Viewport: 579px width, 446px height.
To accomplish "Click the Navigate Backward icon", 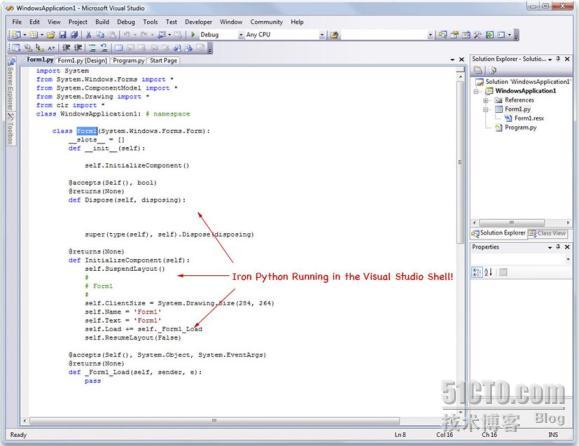I will (162, 35).
